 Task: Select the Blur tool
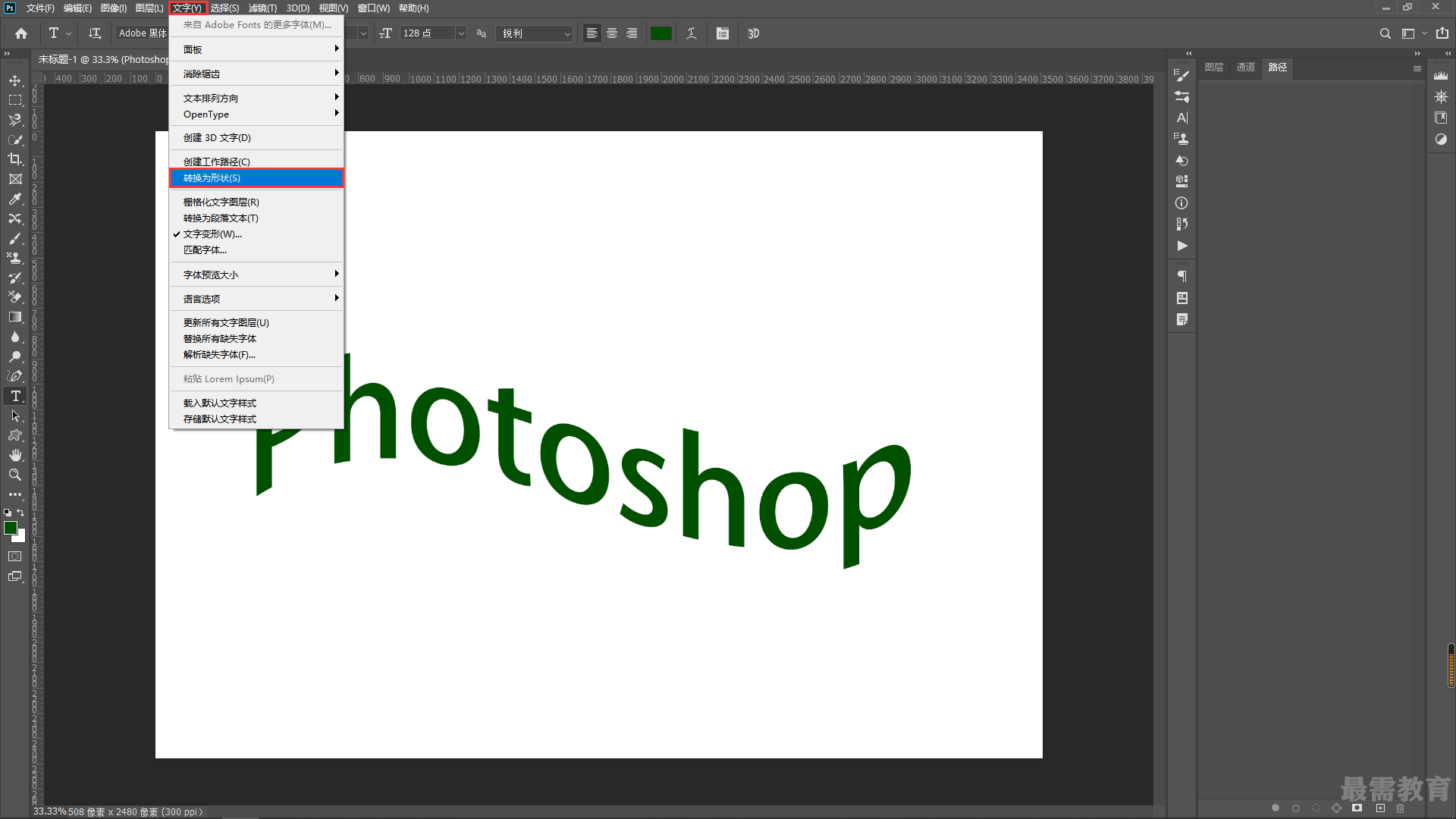pyautogui.click(x=15, y=337)
